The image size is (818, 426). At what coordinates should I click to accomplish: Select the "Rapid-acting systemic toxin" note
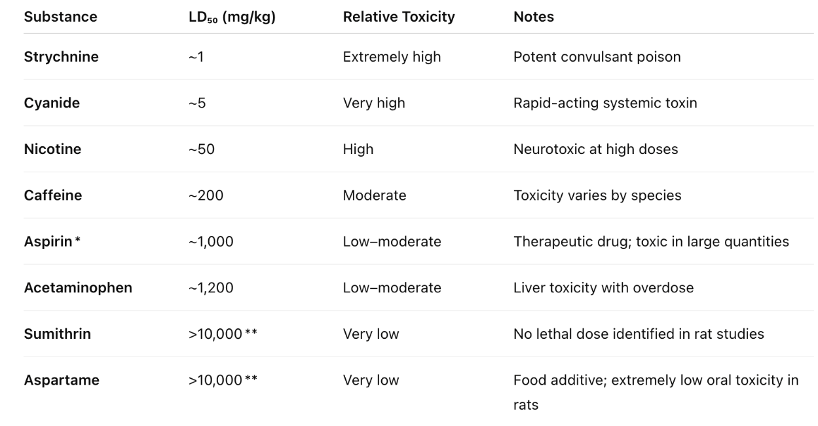[604, 103]
